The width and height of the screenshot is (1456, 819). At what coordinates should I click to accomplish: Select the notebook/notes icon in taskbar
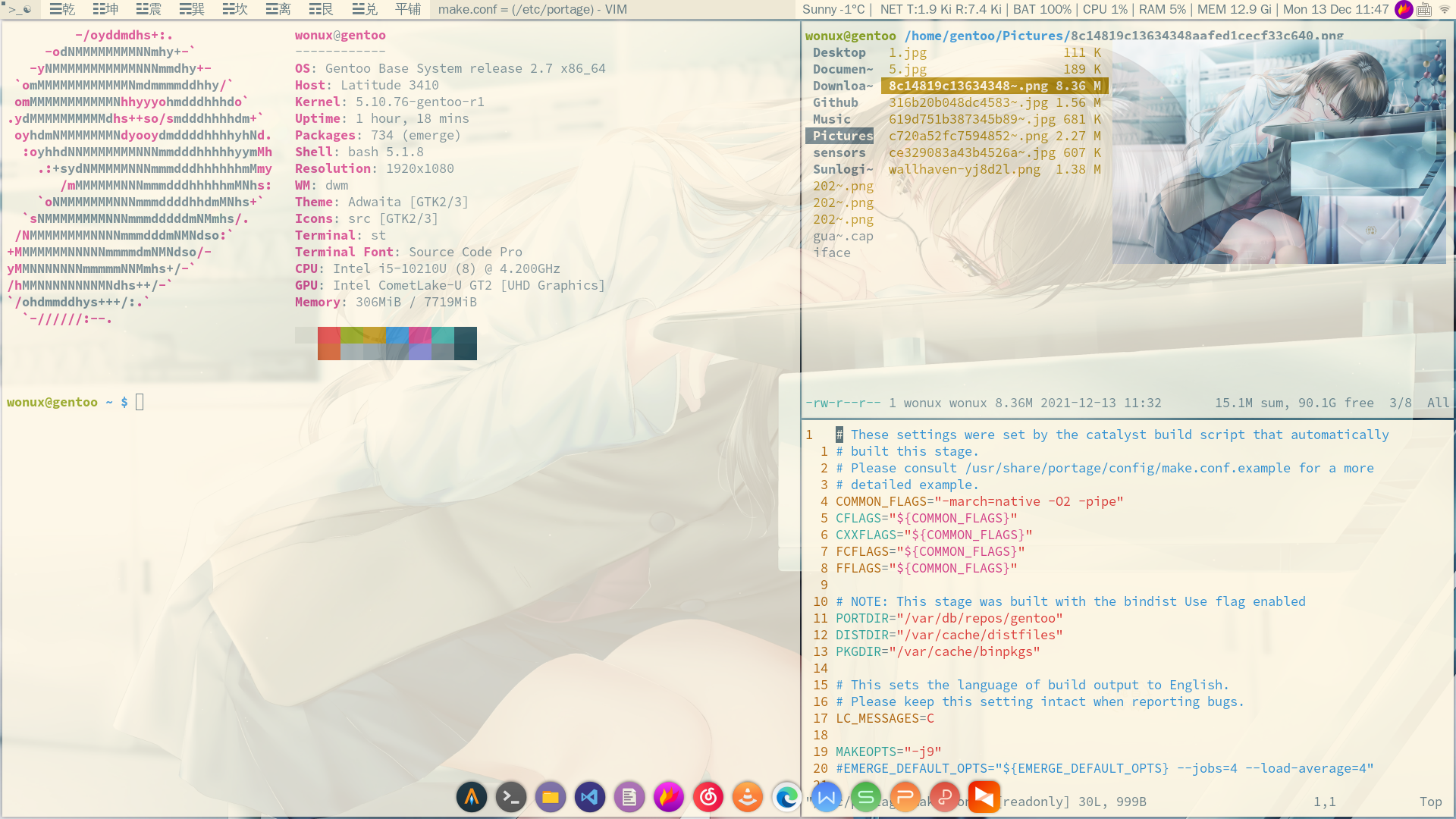pyautogui.click(x=629, y=797)
